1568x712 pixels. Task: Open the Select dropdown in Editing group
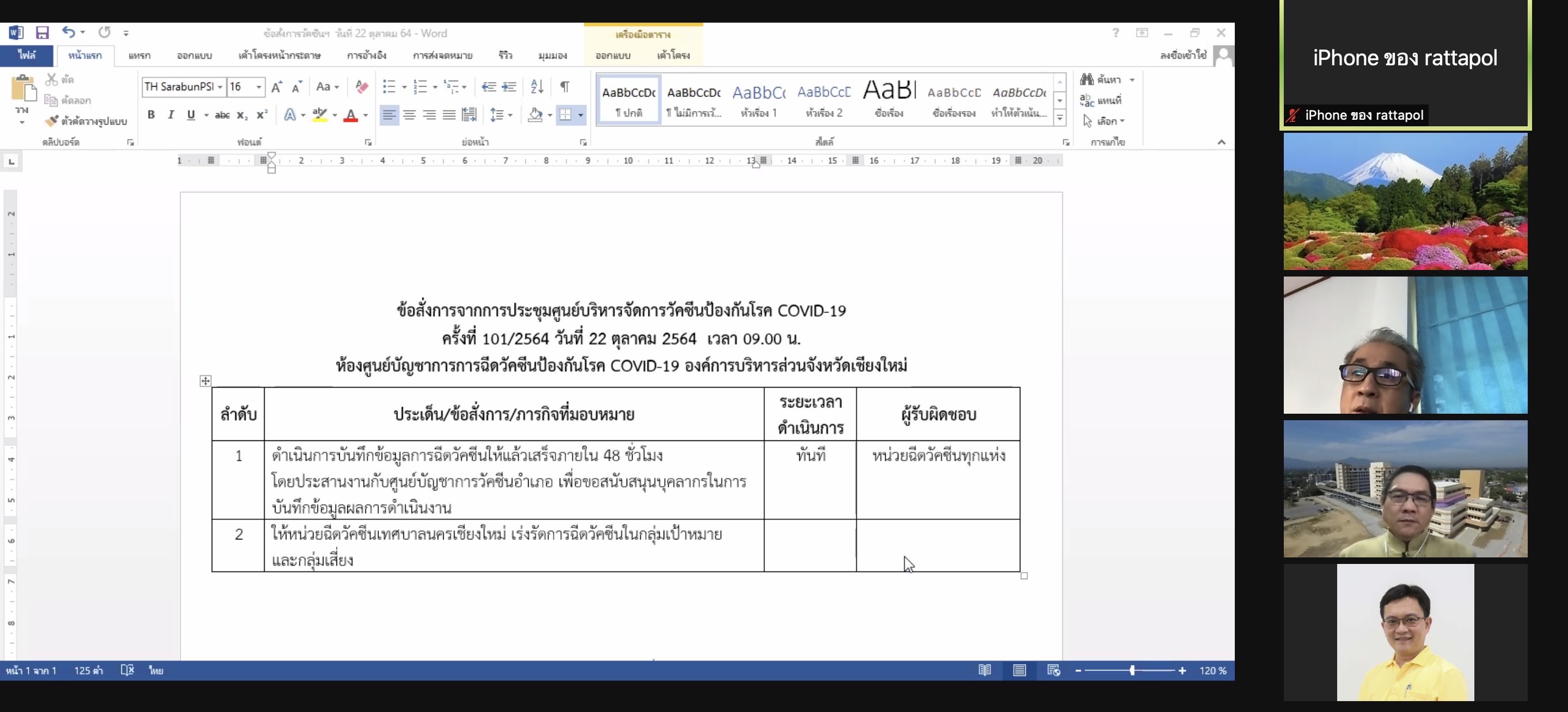tap(1104, 121)
